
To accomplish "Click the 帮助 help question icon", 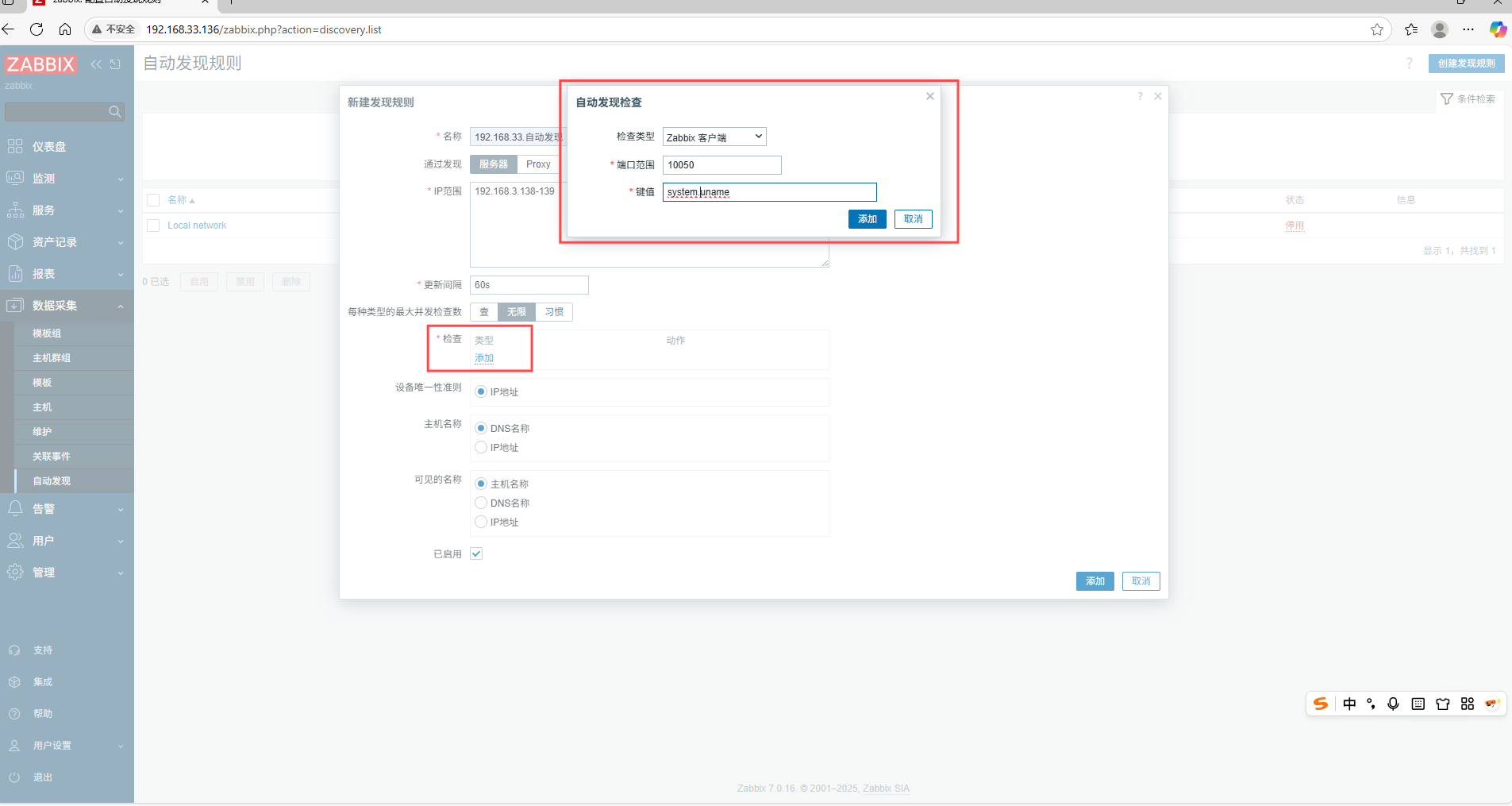I will click(14, 714).
